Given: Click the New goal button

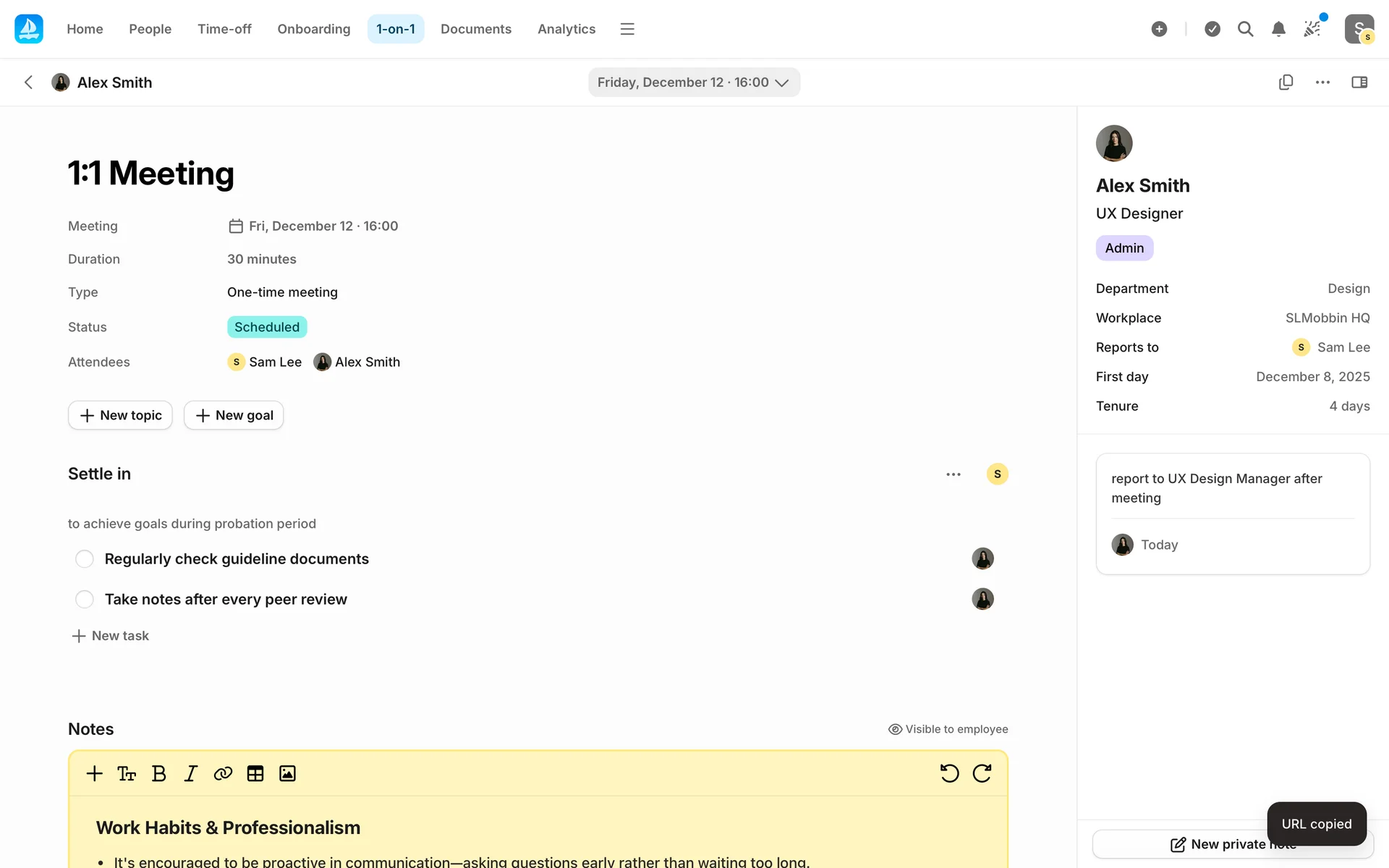Looking at the screenshot, I should [234, 415].
